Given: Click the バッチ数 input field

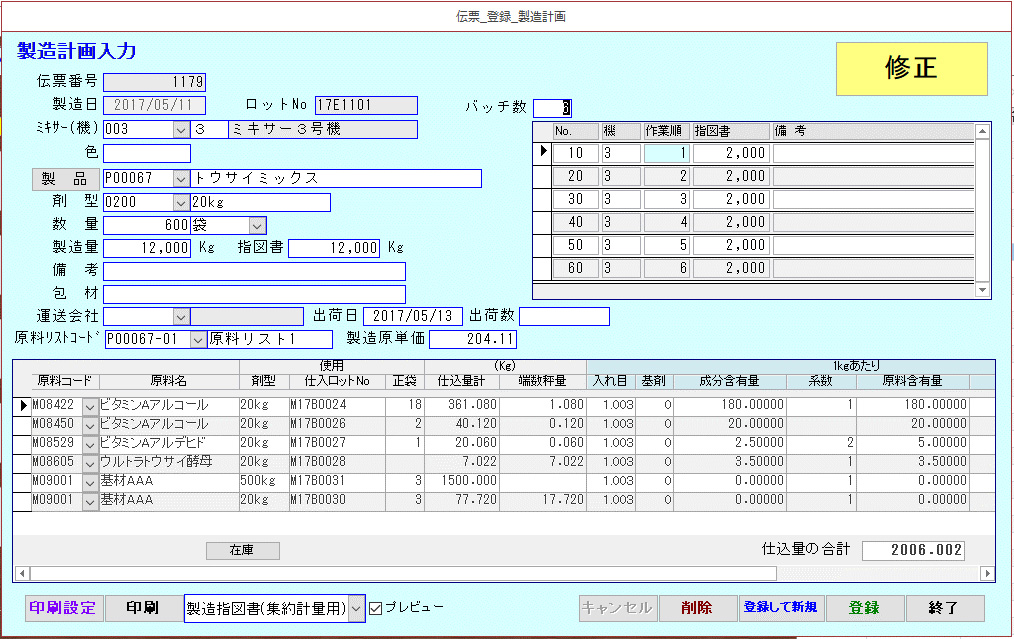Looking at the screenshot, I should coord(552,108).
